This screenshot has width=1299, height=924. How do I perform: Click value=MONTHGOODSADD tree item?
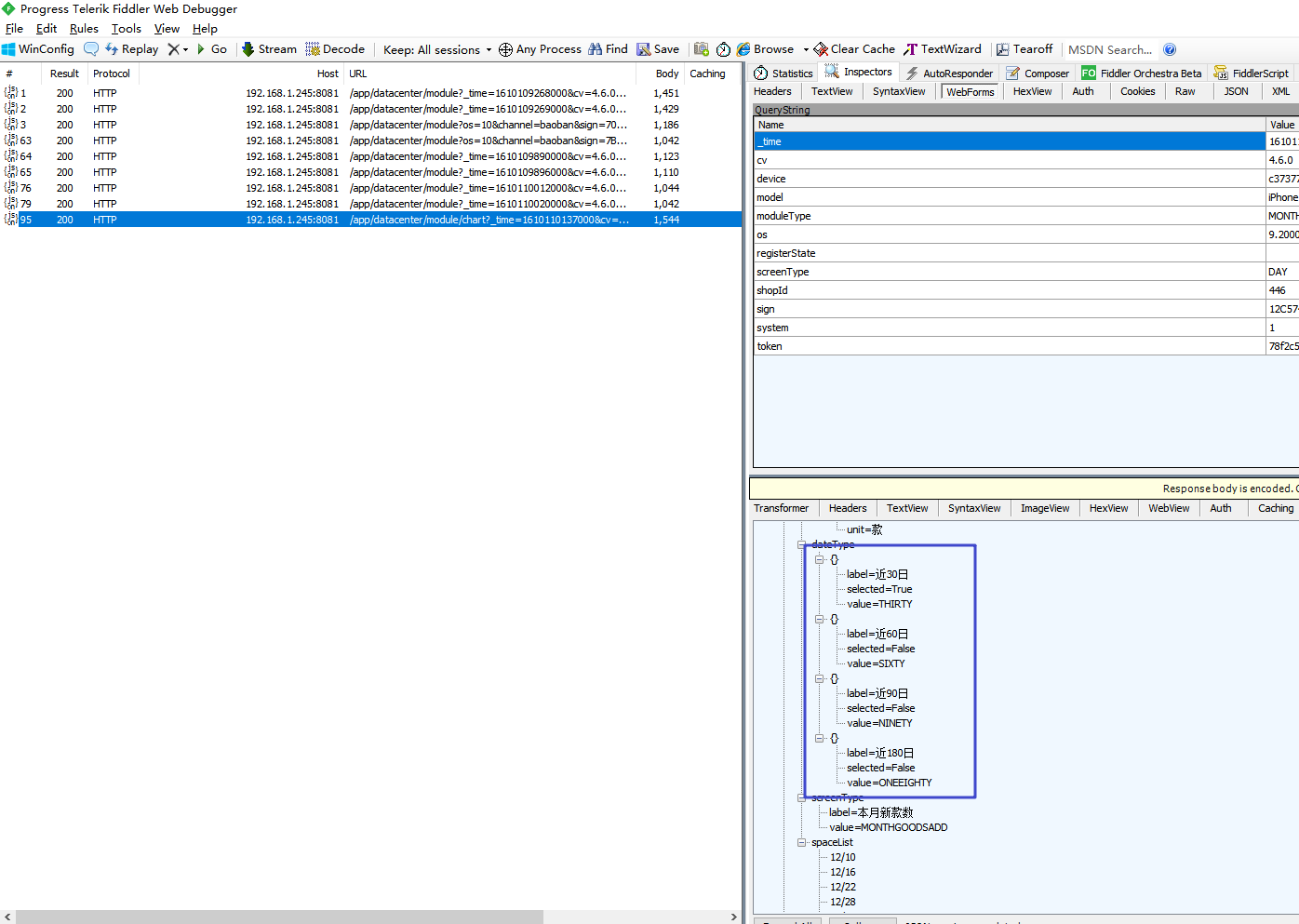(888, 827)
